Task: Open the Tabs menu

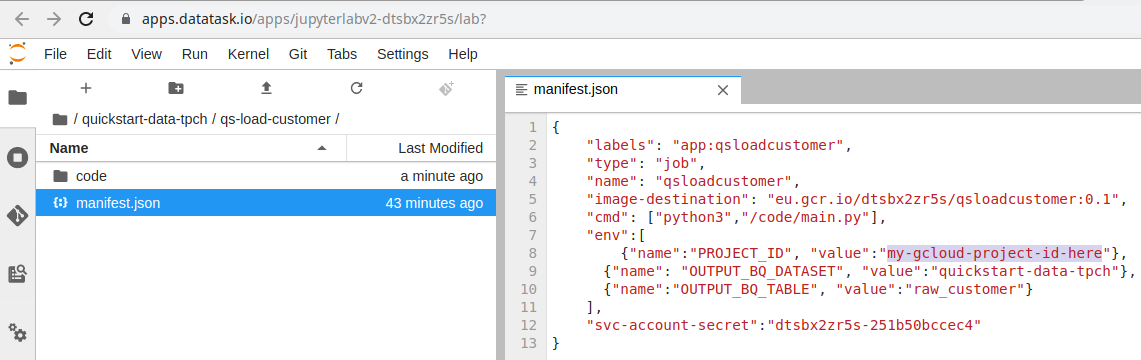Action: [342, 54]
